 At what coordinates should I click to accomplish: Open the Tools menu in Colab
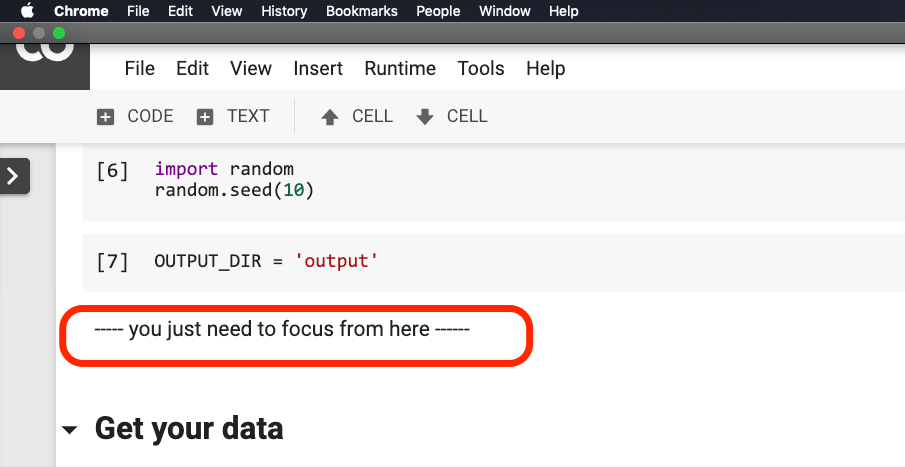(481, 68)
